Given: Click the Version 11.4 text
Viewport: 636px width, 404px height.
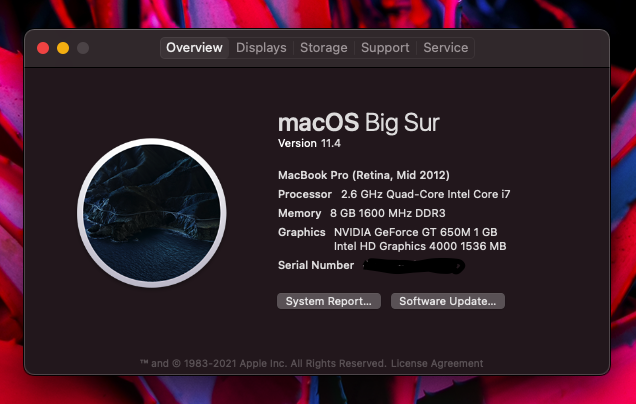Looking at the screenshot, I should 309,144.
